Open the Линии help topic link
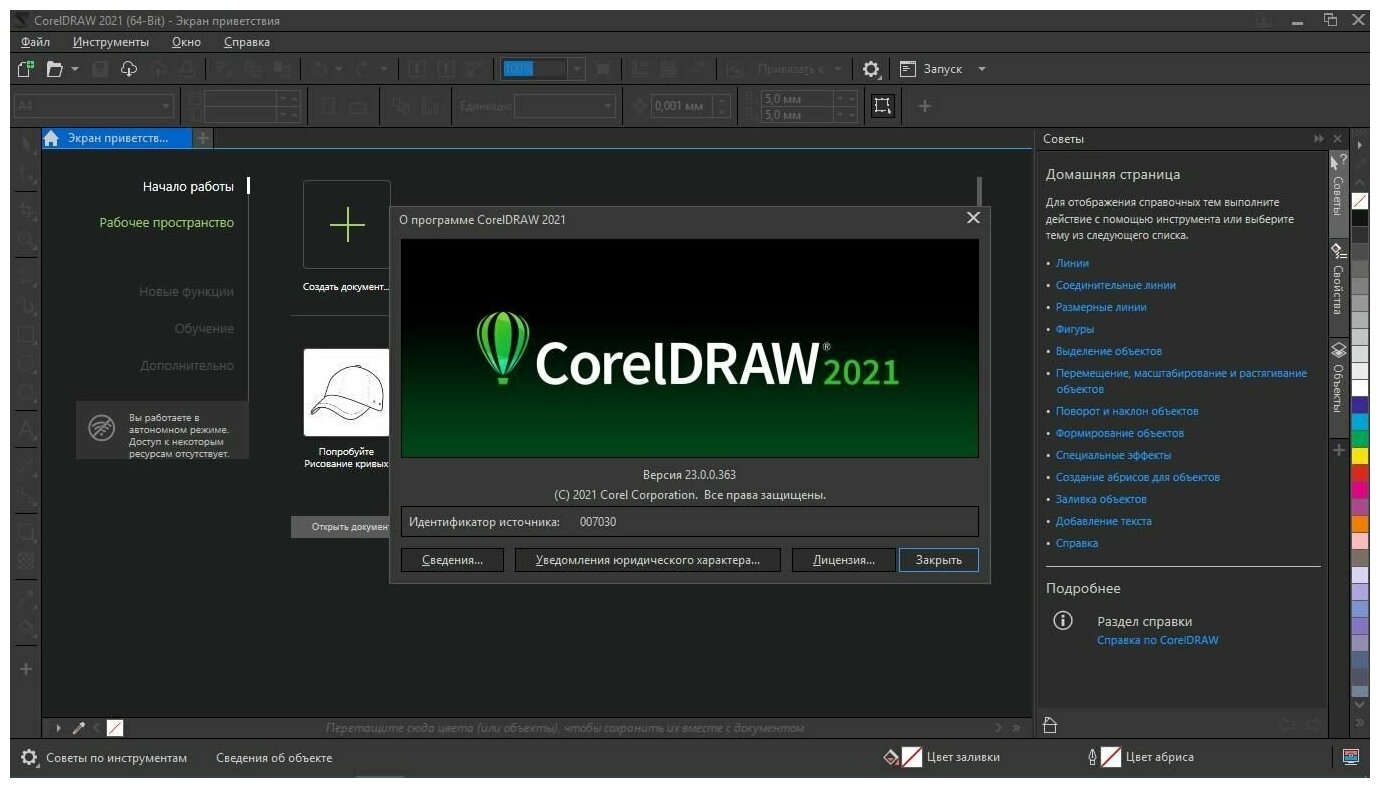Viewport: 1380px width, 788px height. click(1072, 263)
